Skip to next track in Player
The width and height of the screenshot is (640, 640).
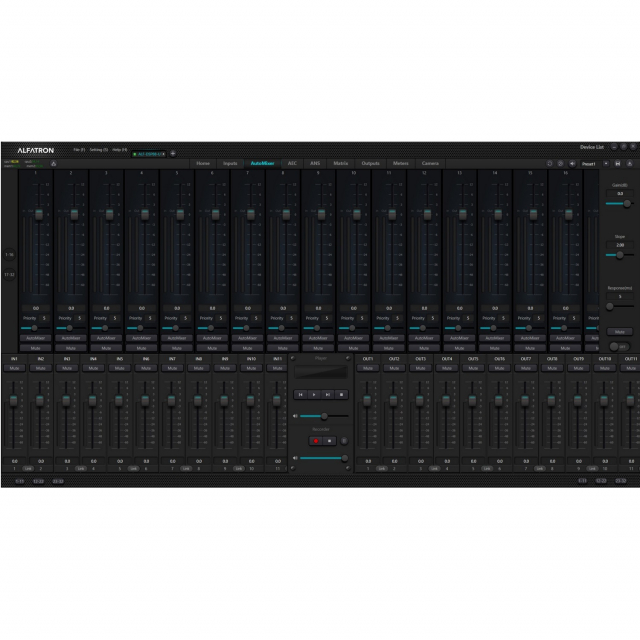point(327,395)
